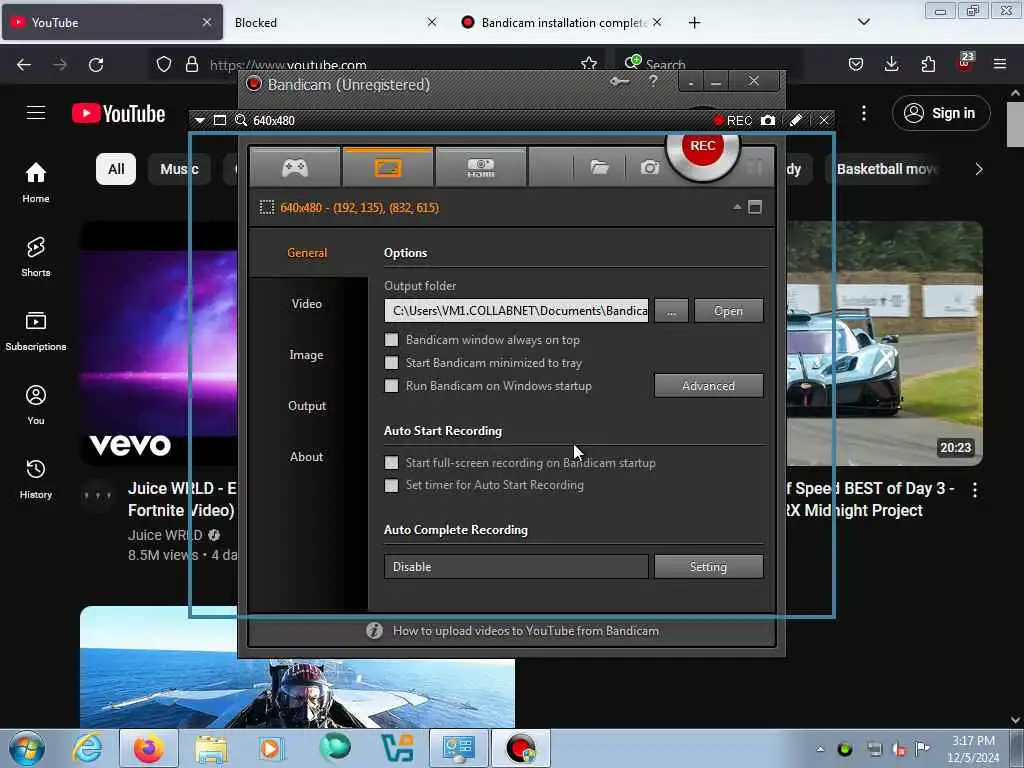Switch to Bandicam installation complete tab
This screenshot has height=768, width=1024.
tap(562, 22)
